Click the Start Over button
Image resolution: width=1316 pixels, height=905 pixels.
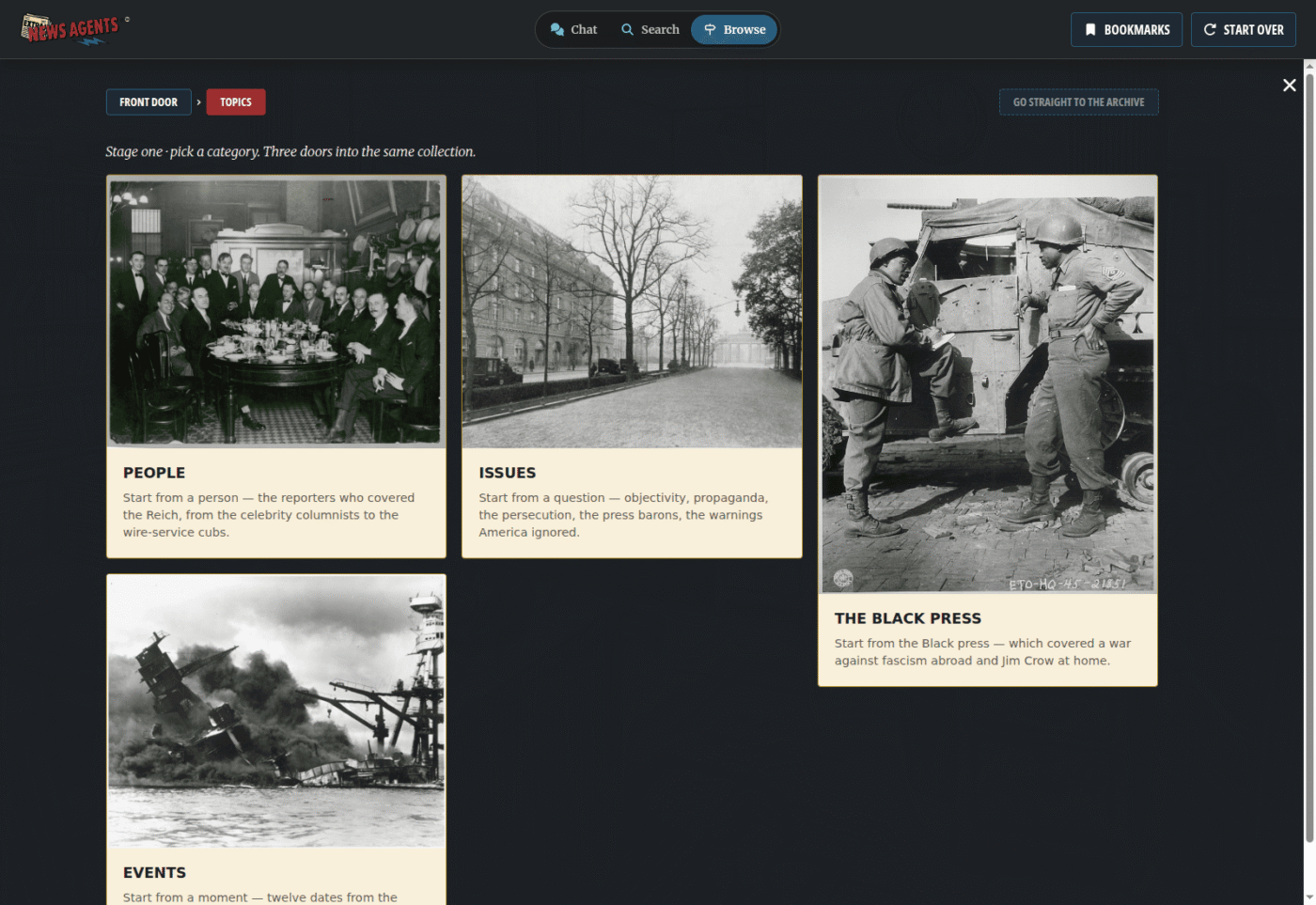point(1244,29)
